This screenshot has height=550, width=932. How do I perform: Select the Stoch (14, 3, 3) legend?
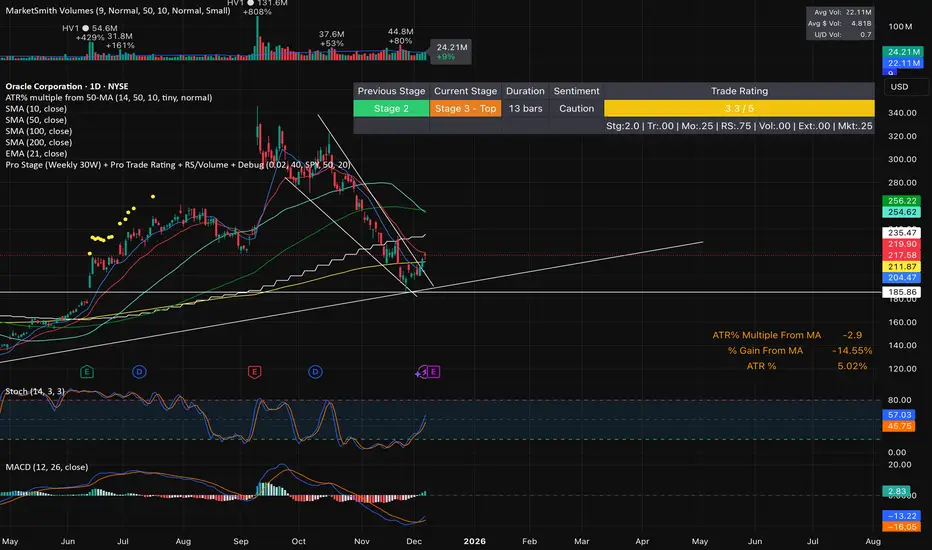pyautogui.click(x=35, y=391)
